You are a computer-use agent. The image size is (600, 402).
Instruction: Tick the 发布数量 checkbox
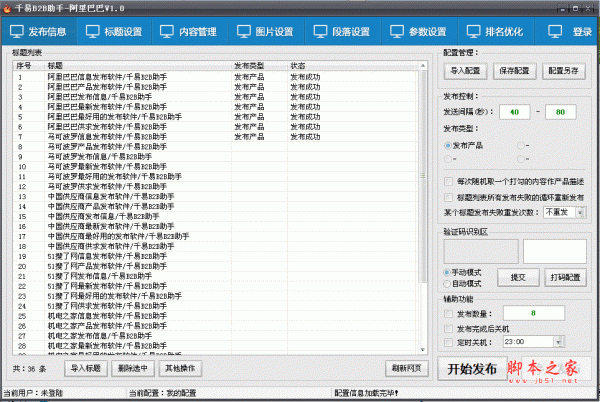click(x=448, y=314)
